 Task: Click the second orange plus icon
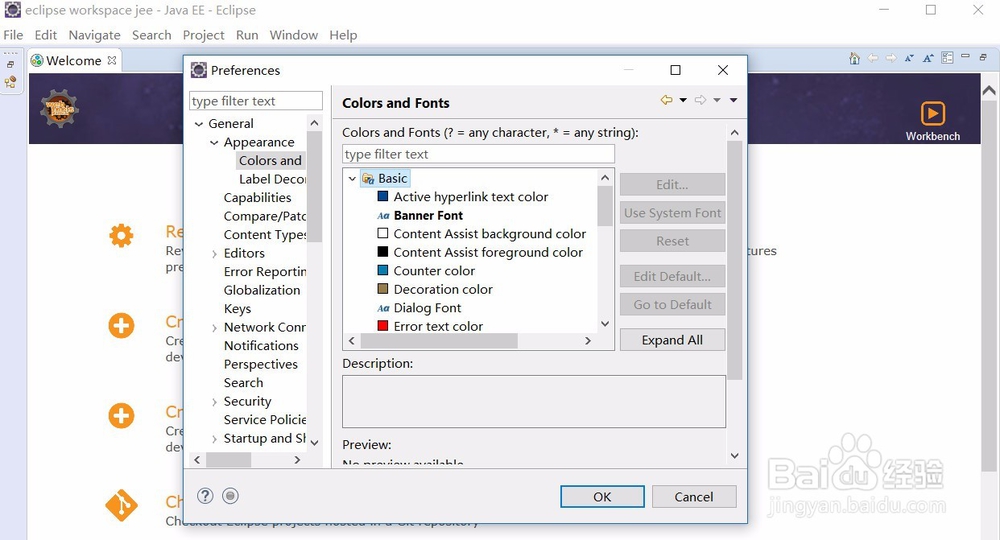(x=121, y=416)
